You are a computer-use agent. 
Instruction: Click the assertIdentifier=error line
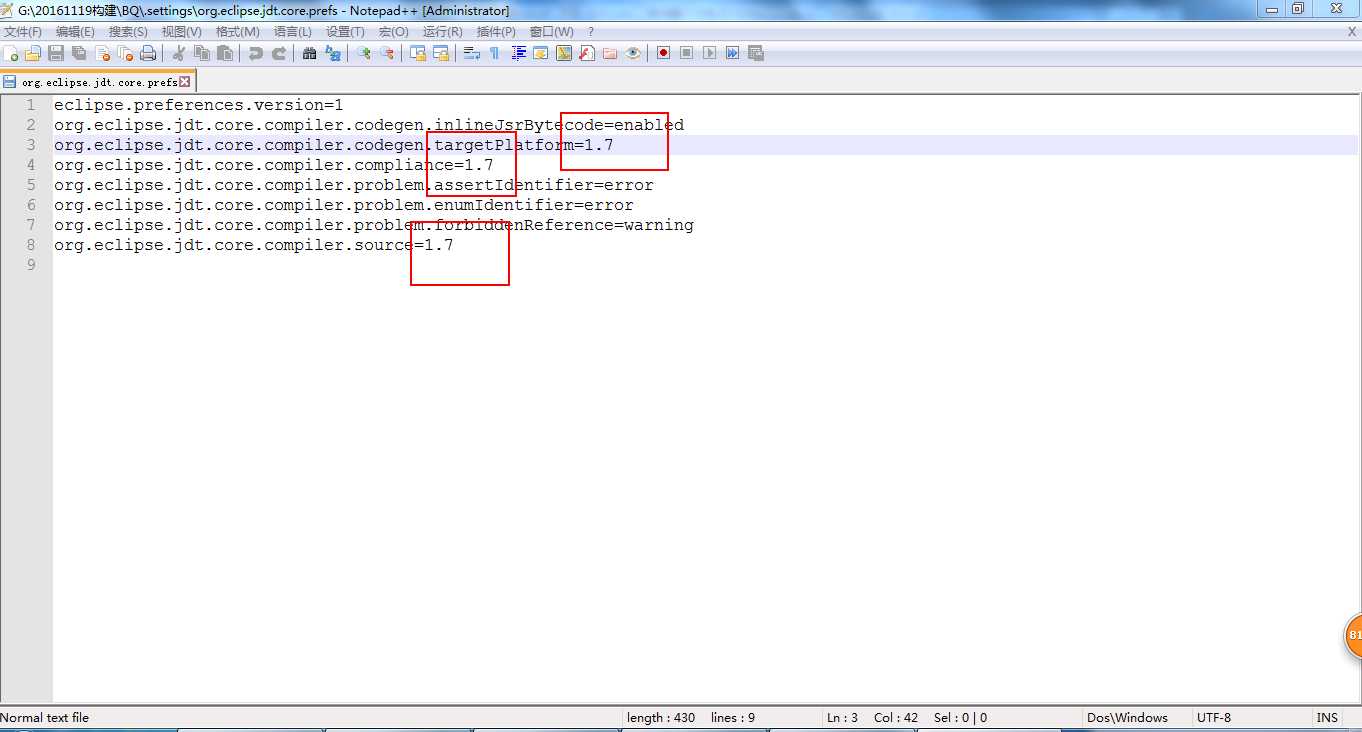coord(354,185)
